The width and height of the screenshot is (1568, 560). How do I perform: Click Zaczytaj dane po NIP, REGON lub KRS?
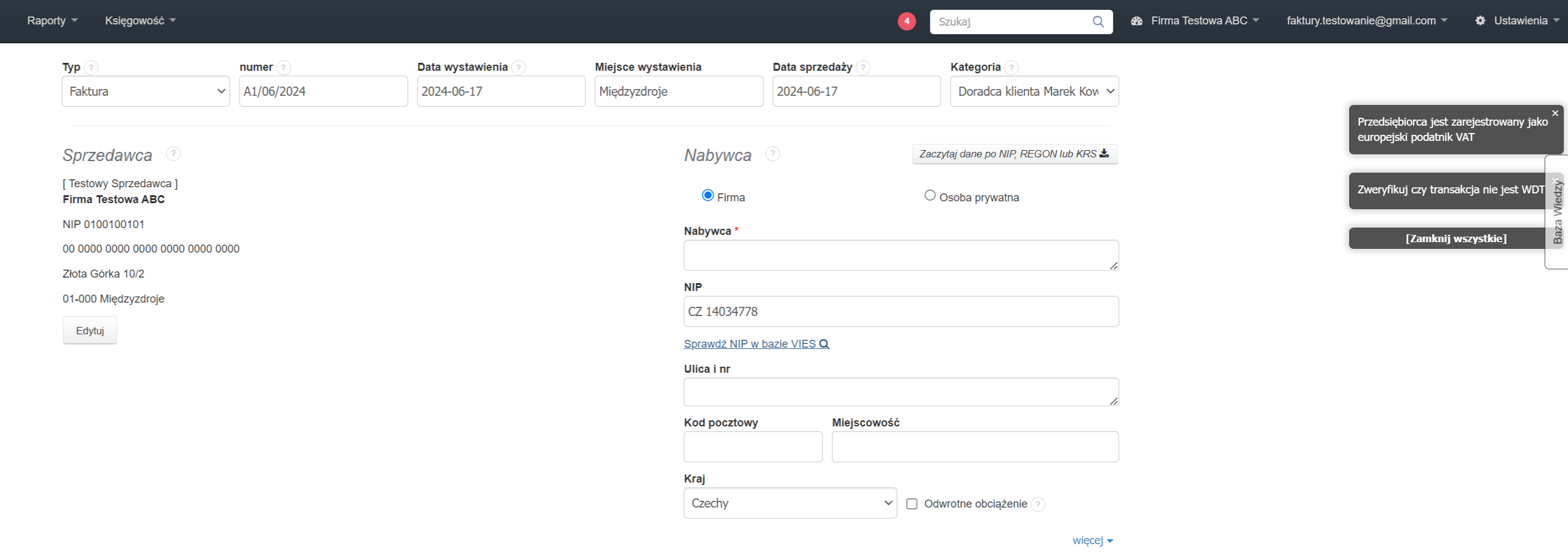[x=1015, y=154]
